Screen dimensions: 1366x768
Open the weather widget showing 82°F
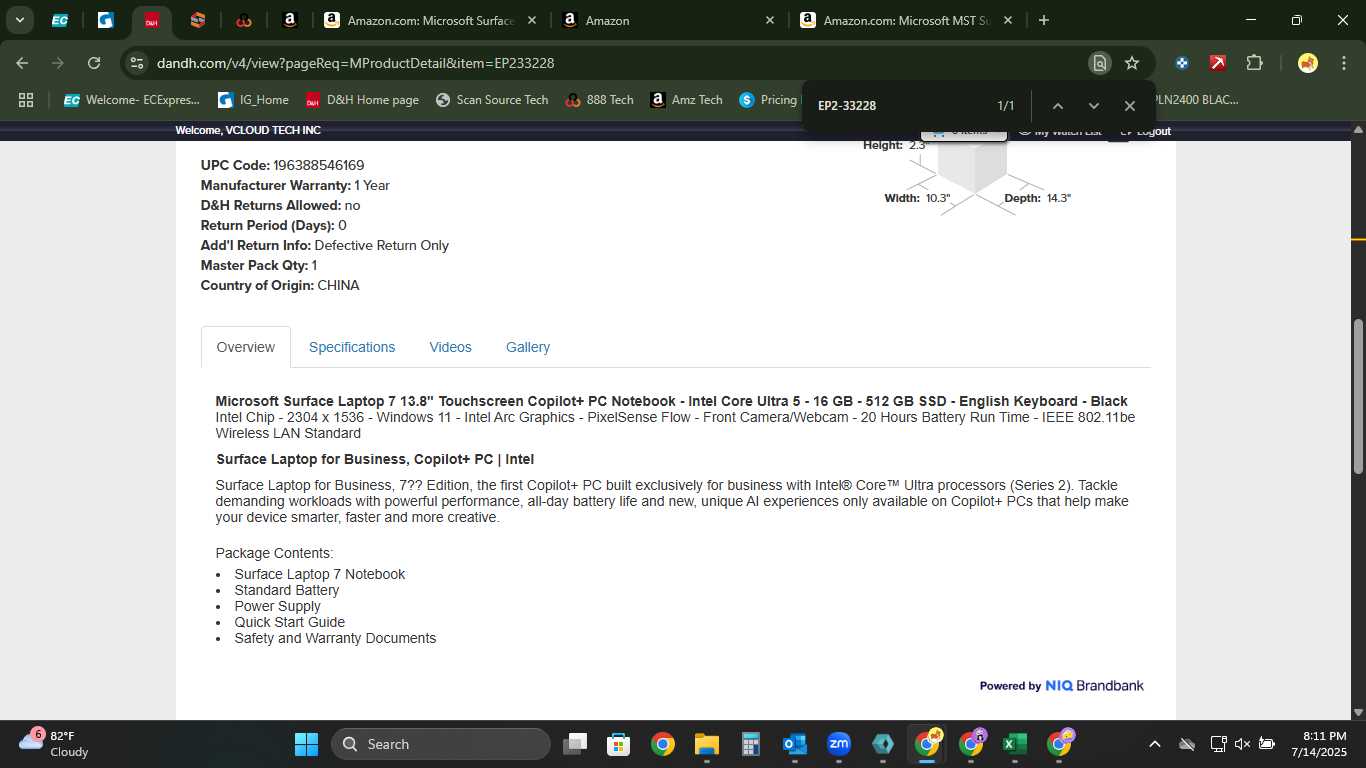coord(55,744)
